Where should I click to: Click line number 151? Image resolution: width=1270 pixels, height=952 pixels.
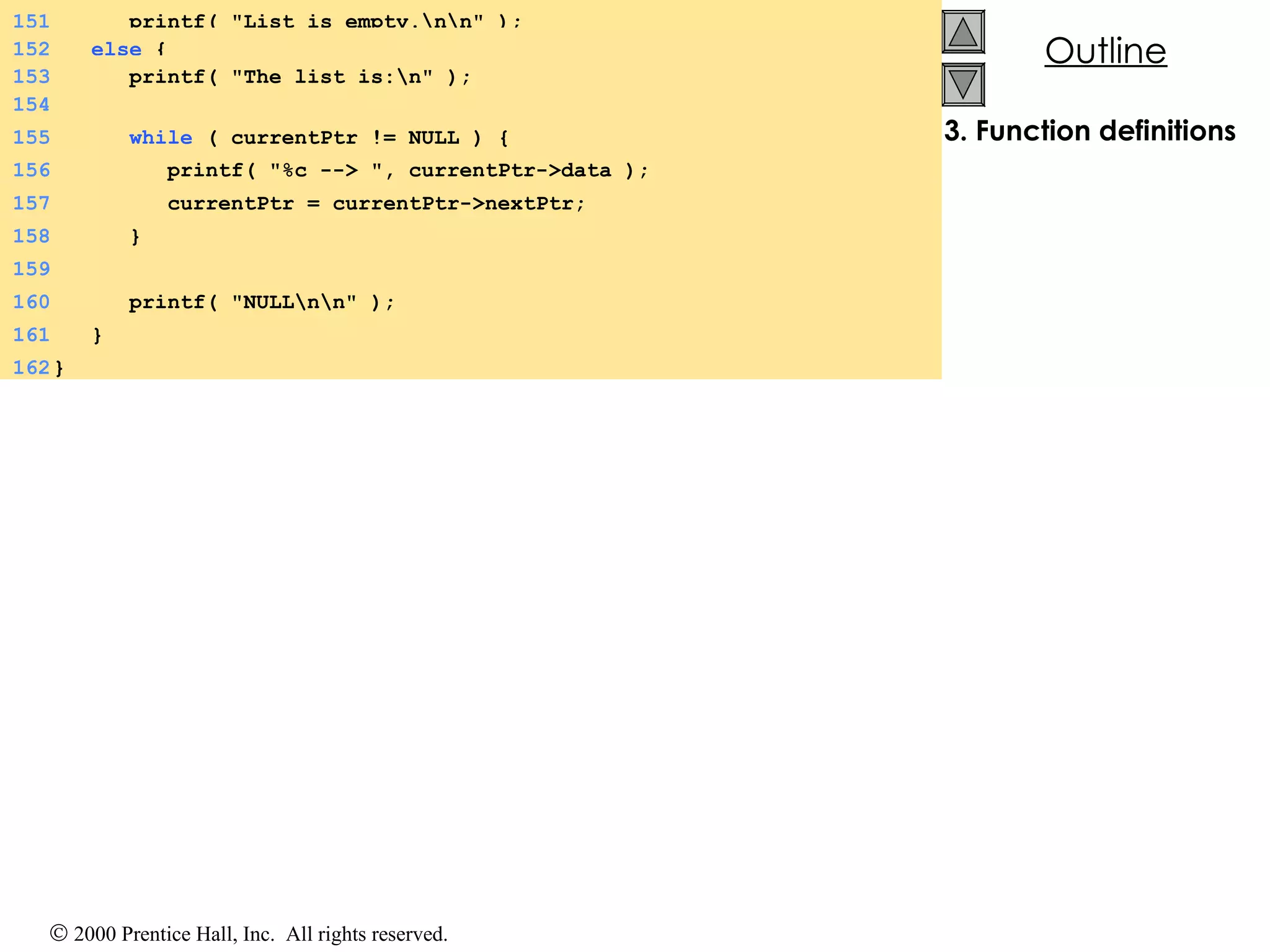click(31, 22)
